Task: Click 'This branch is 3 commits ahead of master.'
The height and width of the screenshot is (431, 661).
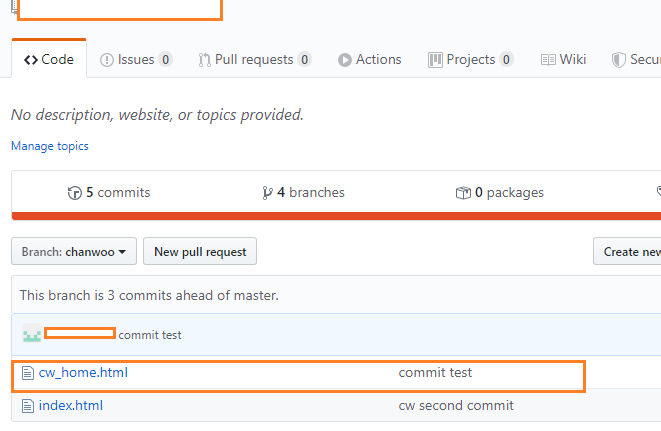Action: [x=149, y=295]
